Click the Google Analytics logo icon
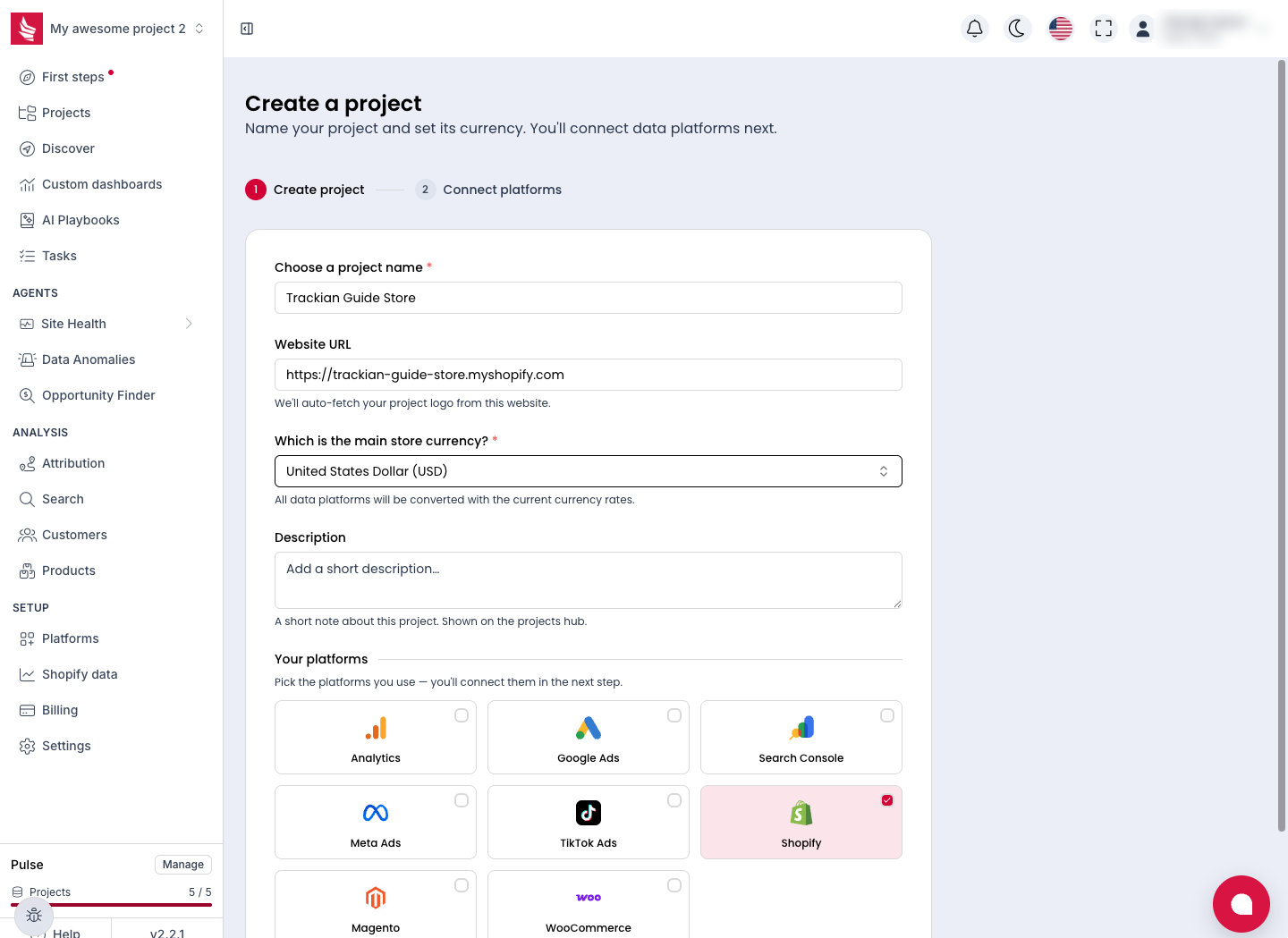 coord(376,728)
